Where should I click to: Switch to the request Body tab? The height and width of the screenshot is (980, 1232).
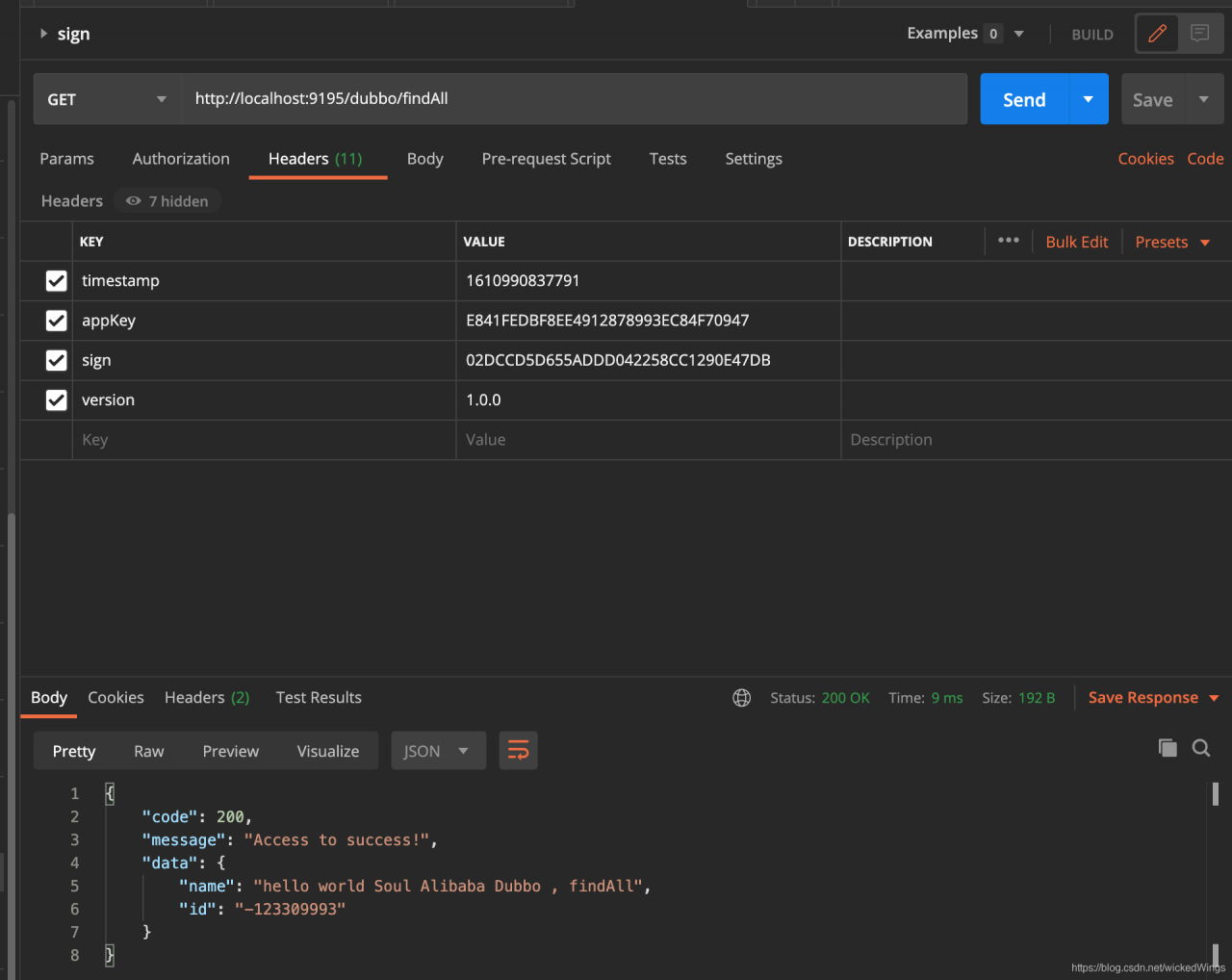[x=425, y=159]
